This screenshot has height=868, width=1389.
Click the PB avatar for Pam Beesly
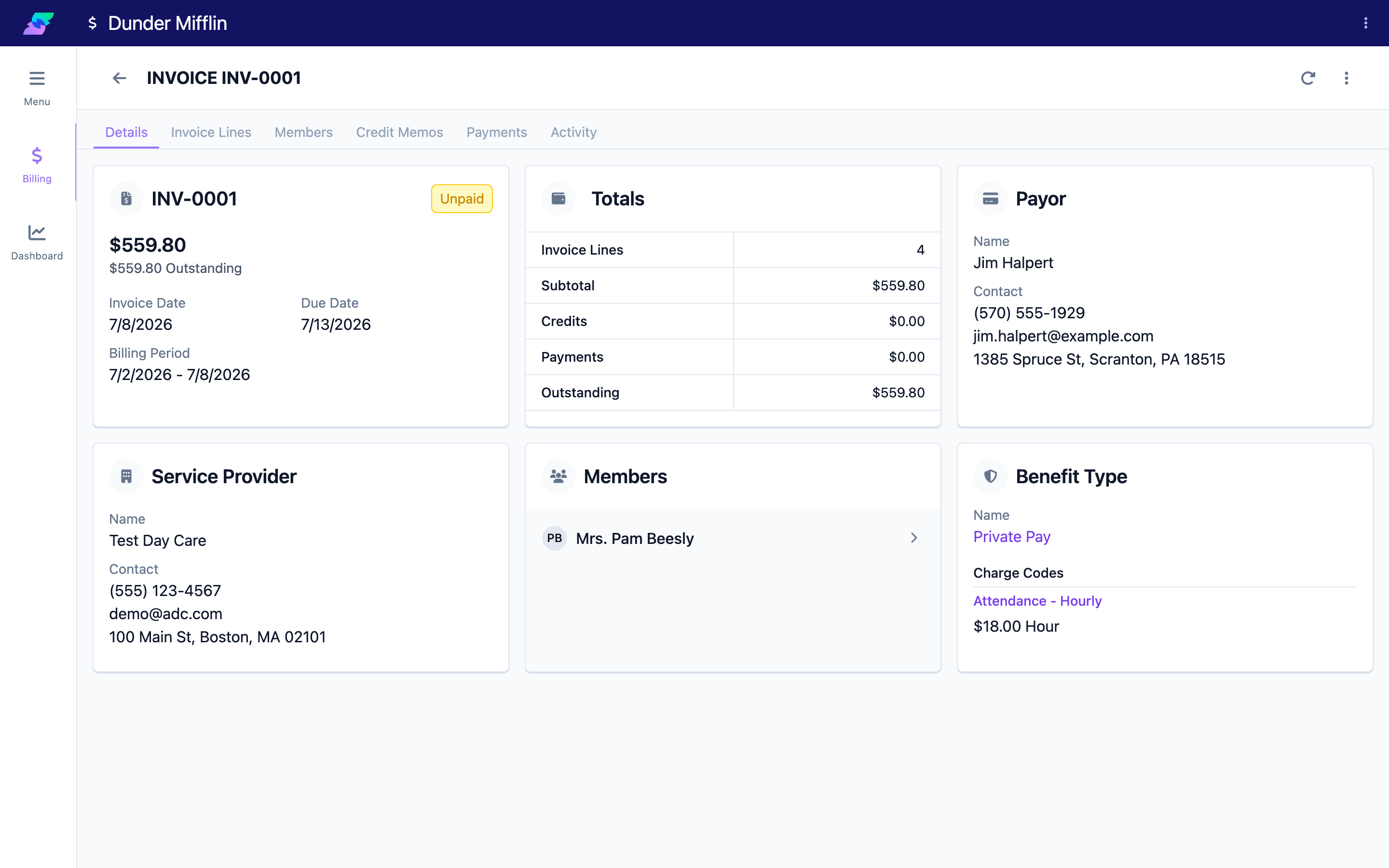(x=555, y=538)
